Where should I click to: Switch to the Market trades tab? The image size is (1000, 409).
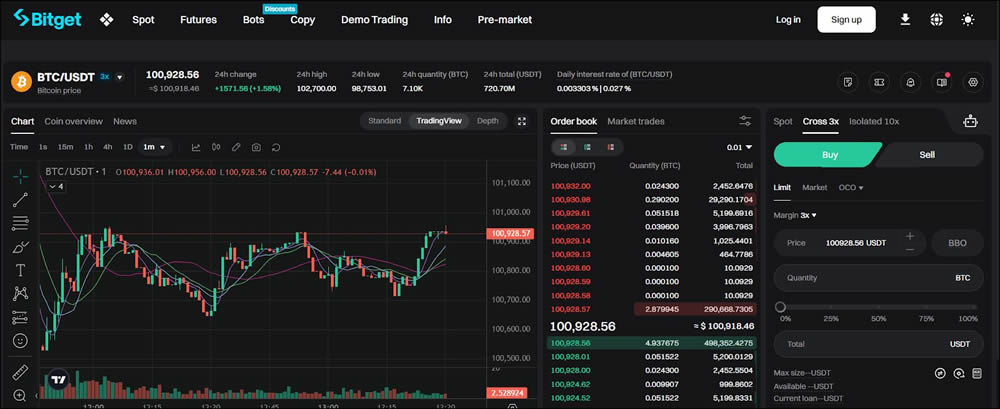tap(635, 121)
